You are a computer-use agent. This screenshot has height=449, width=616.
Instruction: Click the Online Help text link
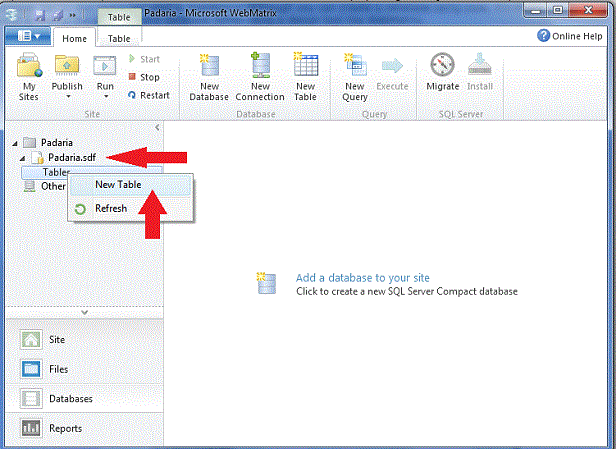(577, 36)
